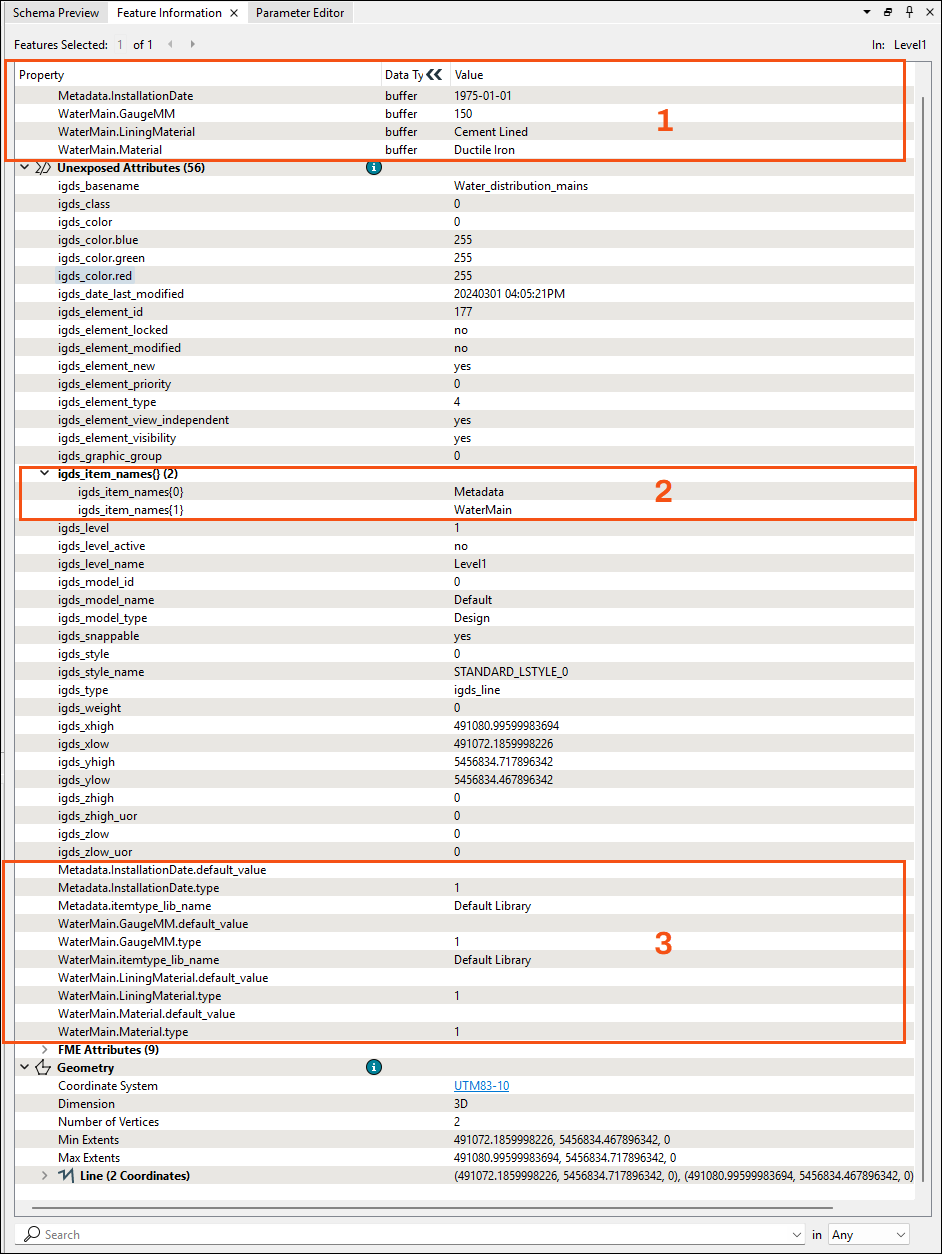Toggle the pin icon for the panel

909,12
